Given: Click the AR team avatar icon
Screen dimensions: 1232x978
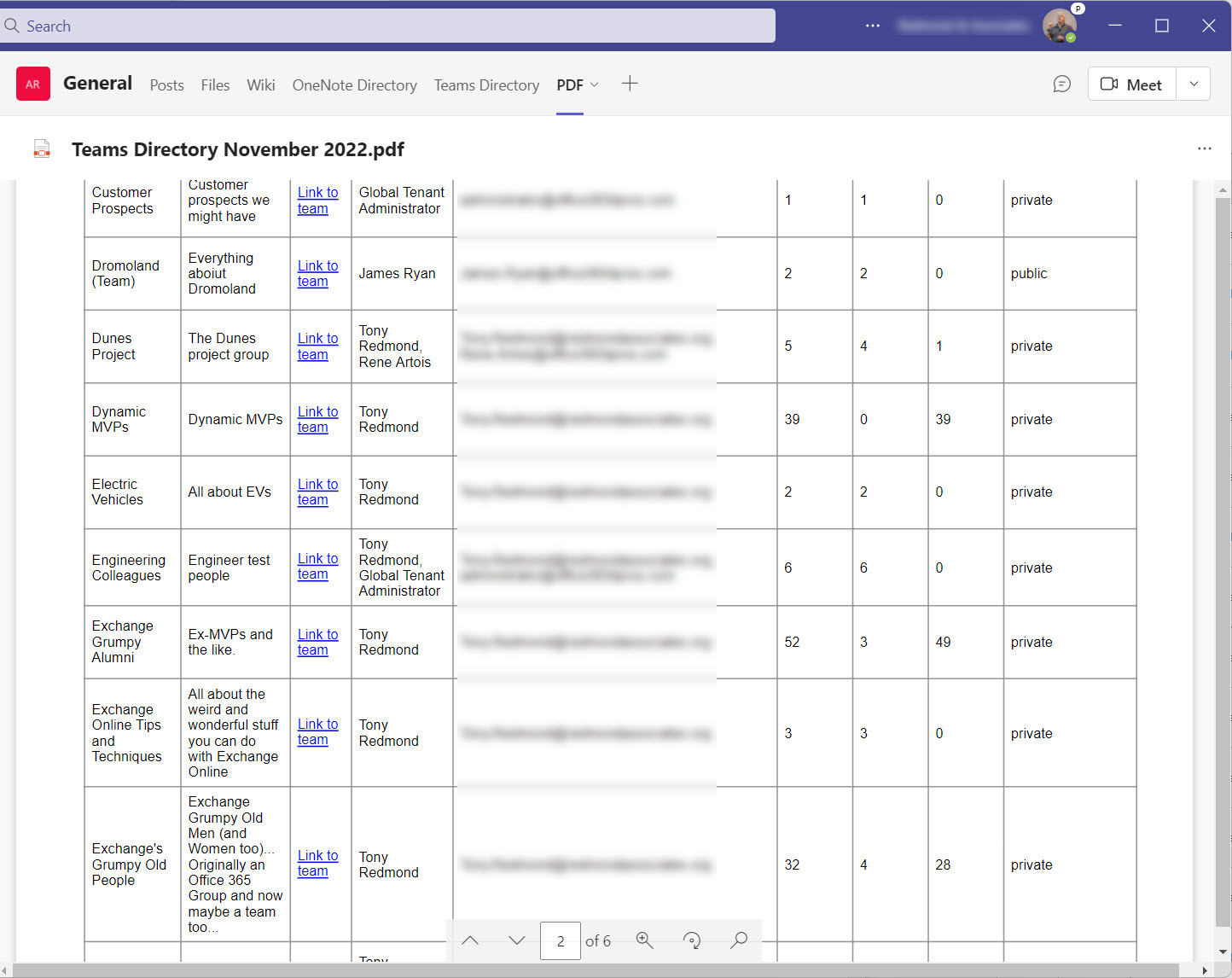Looking at the screenshot, I should [33, 84].
